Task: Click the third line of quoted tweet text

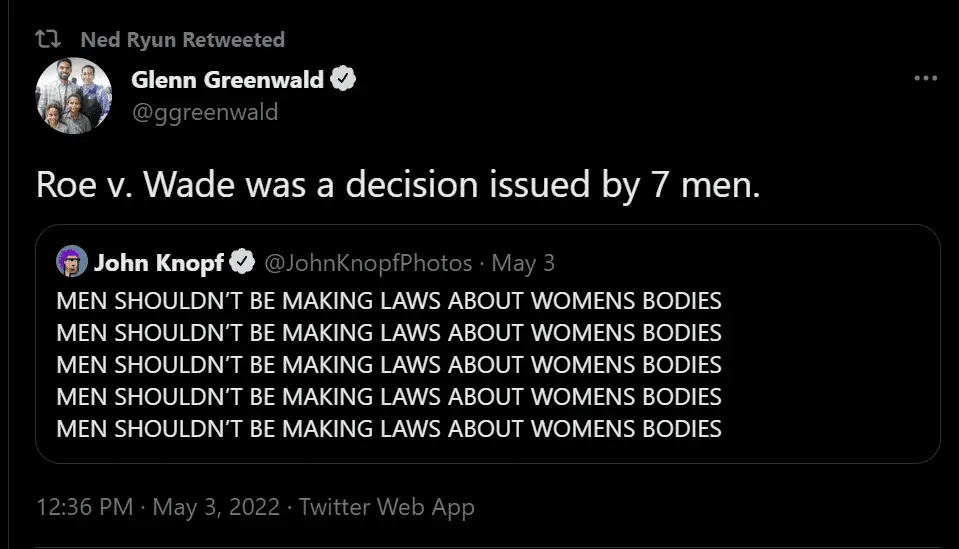Action: coord(389,365)
